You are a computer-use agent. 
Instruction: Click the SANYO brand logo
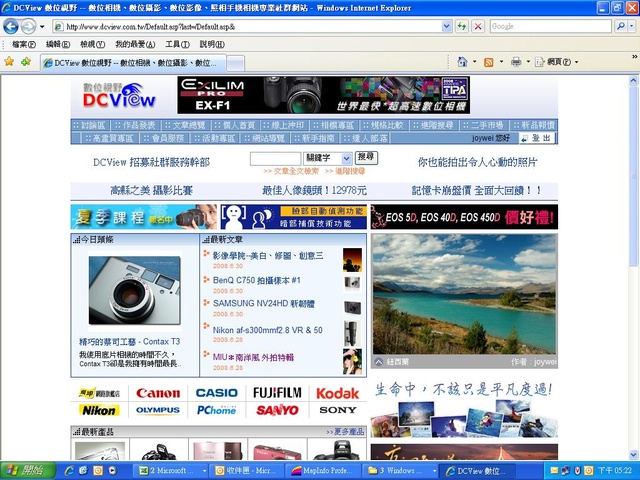pyautogui.click(x=277, y=410)
